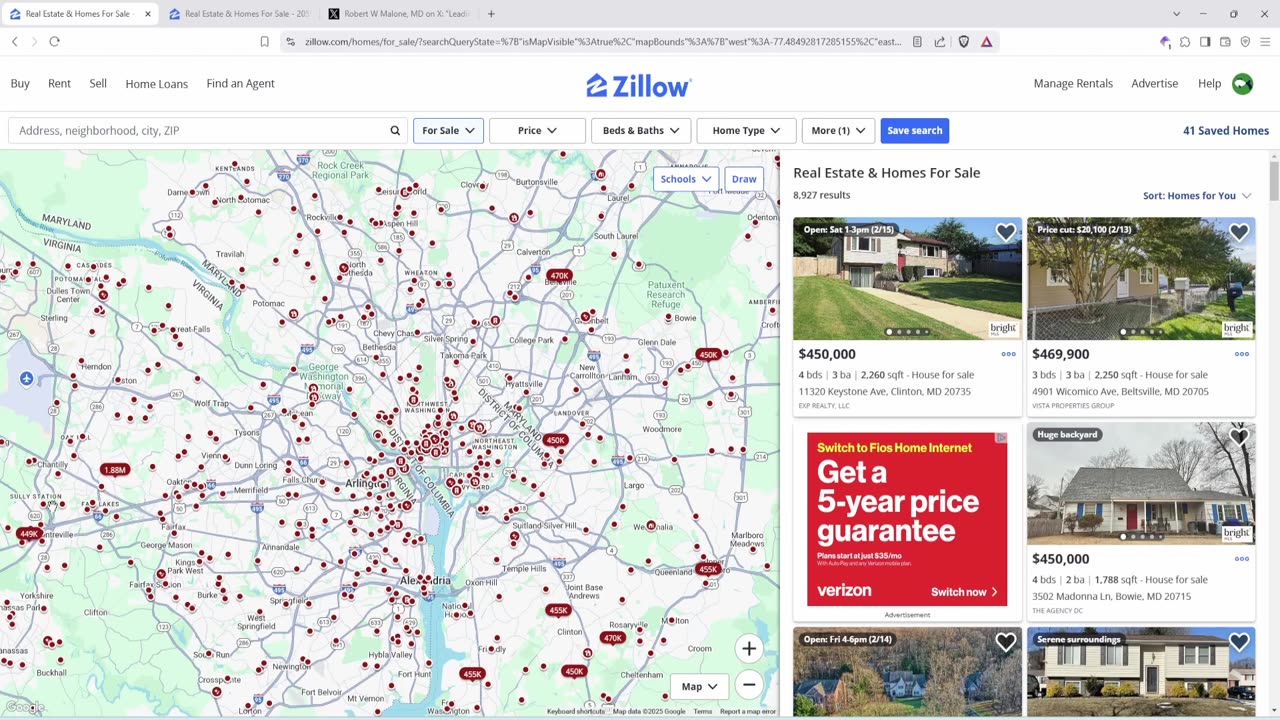Open Brave Rewards triangle icon
Viewport: 1280px width, 720px height.
tap(986, 42)
